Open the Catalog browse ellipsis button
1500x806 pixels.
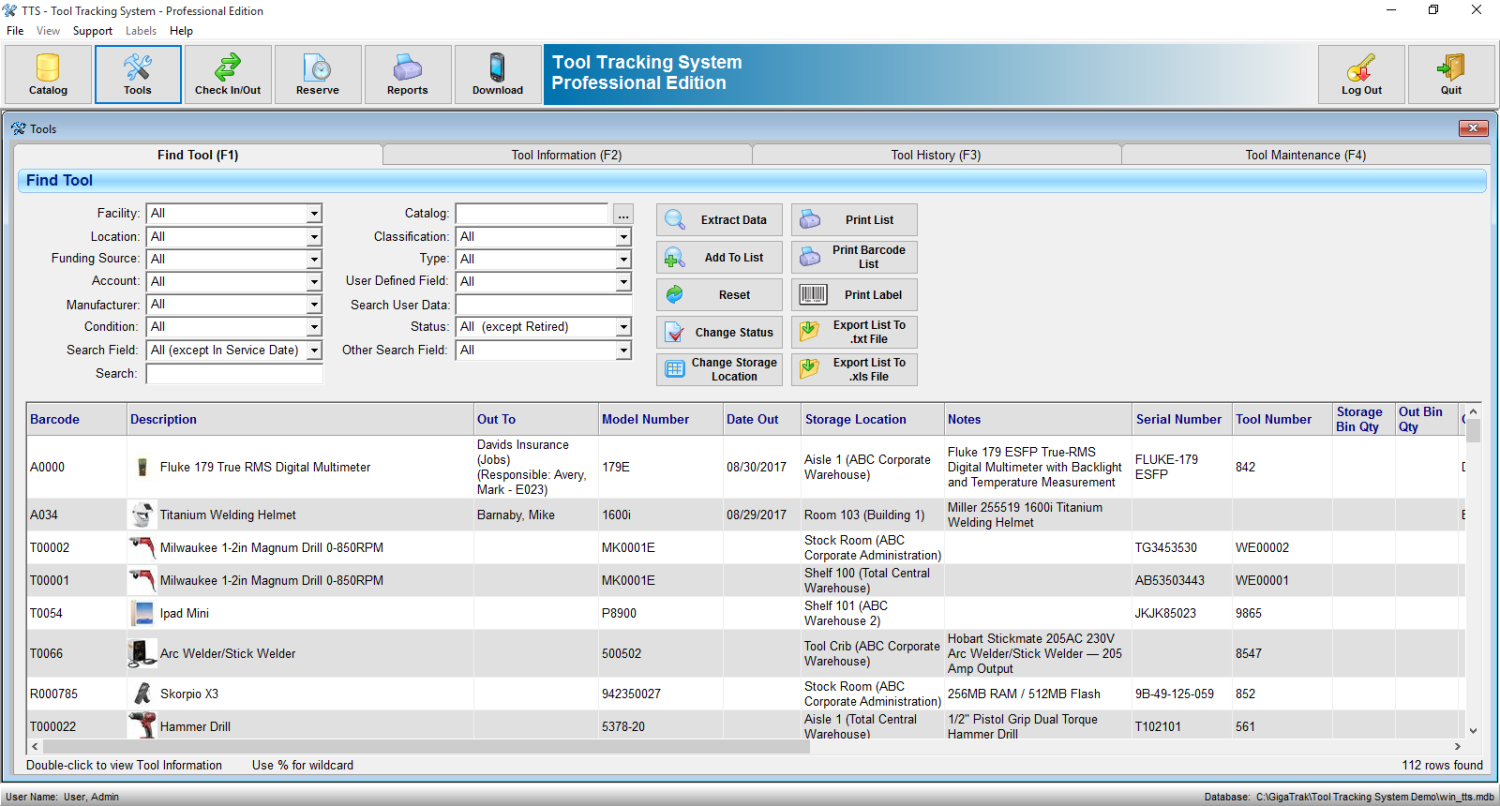(623, 213)
